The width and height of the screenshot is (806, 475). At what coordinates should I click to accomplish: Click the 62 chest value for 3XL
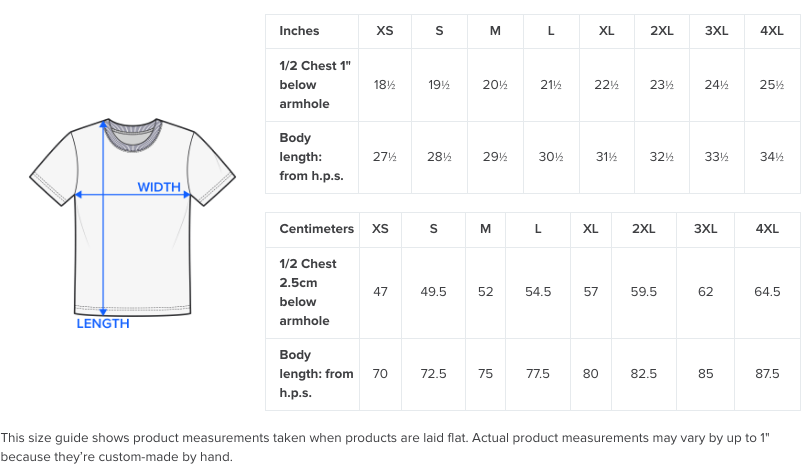(x=706, y=292)
